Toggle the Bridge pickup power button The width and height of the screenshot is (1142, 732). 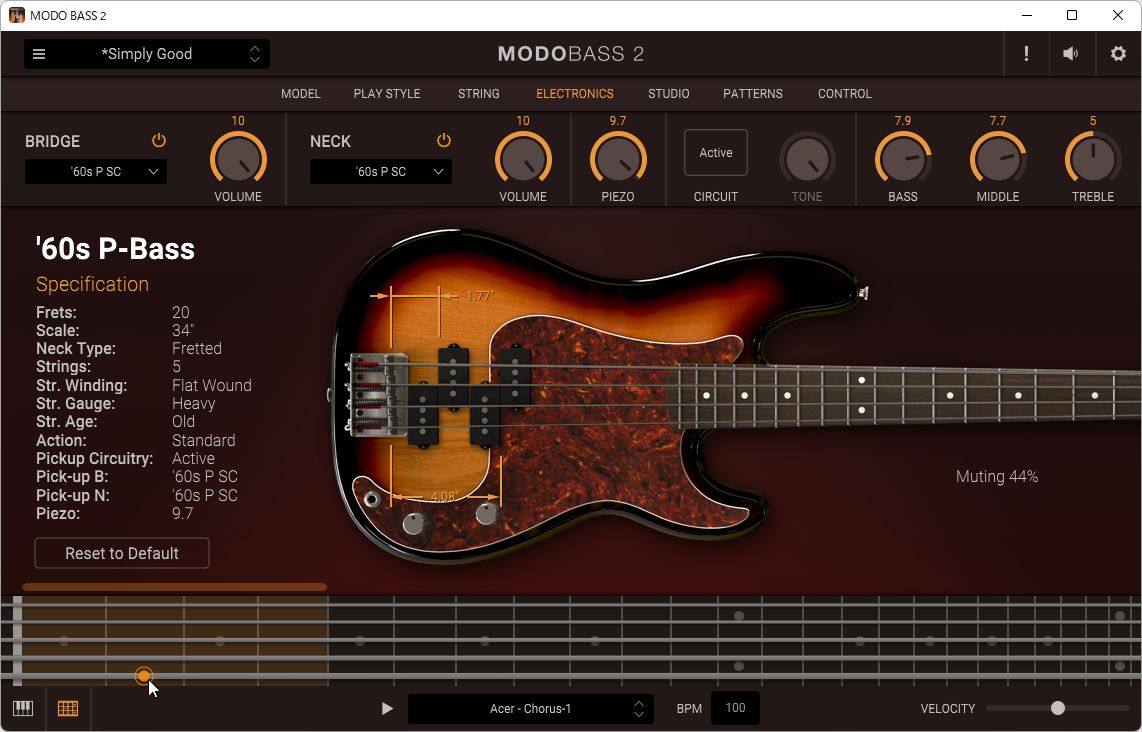tap(159, 141)
